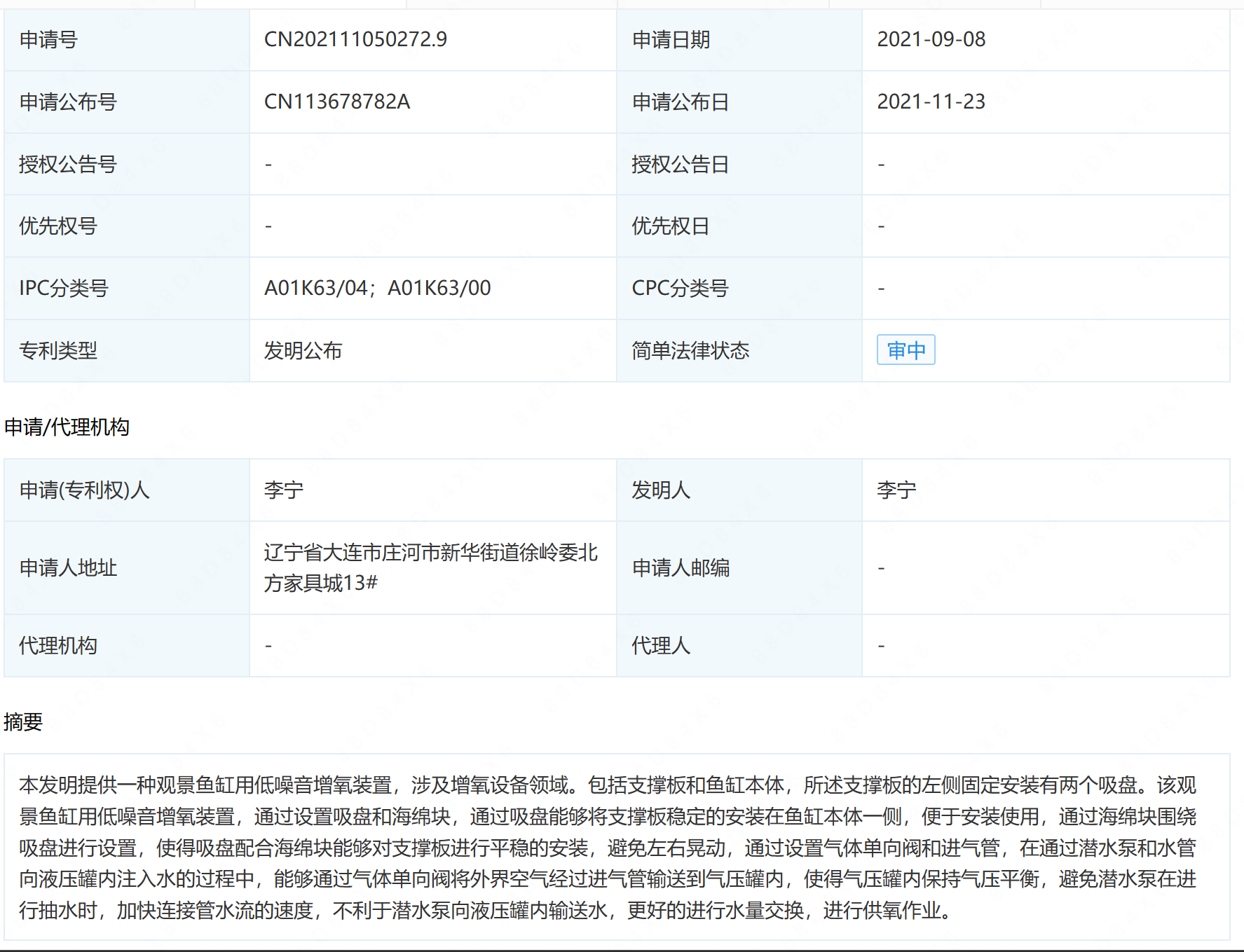Click the 简单法律状态 label

(x=690, y=350)
